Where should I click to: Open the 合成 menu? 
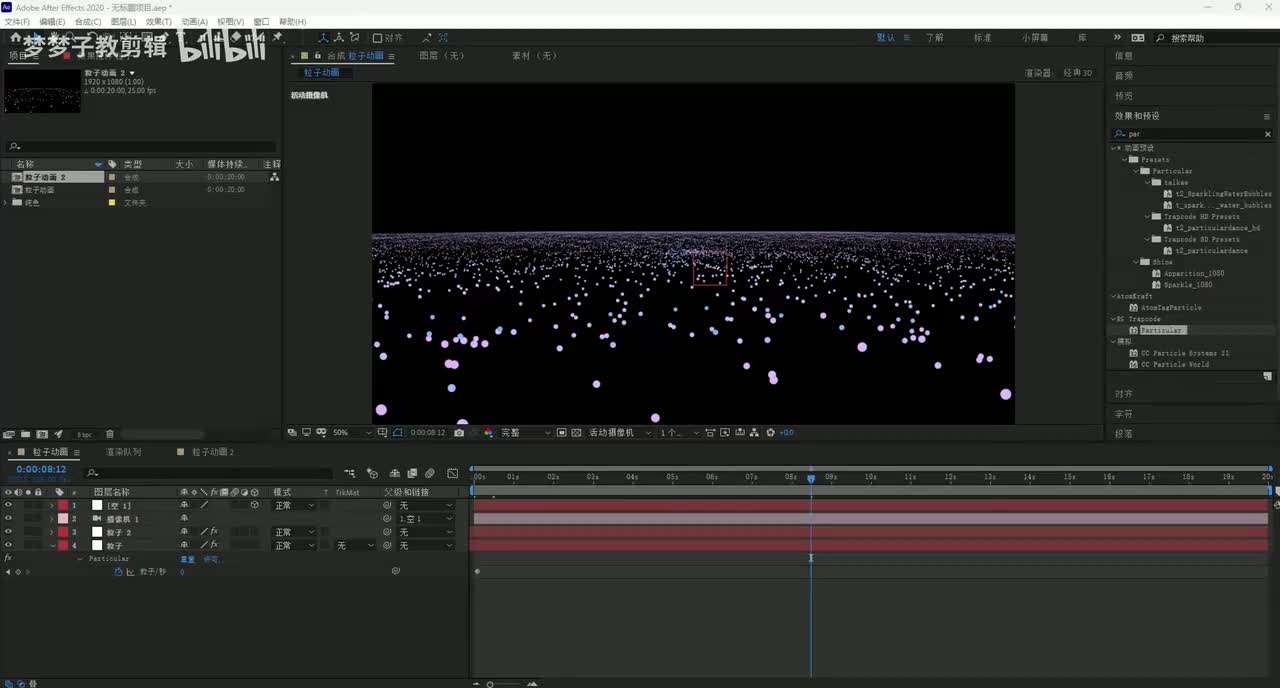(88, 21)
